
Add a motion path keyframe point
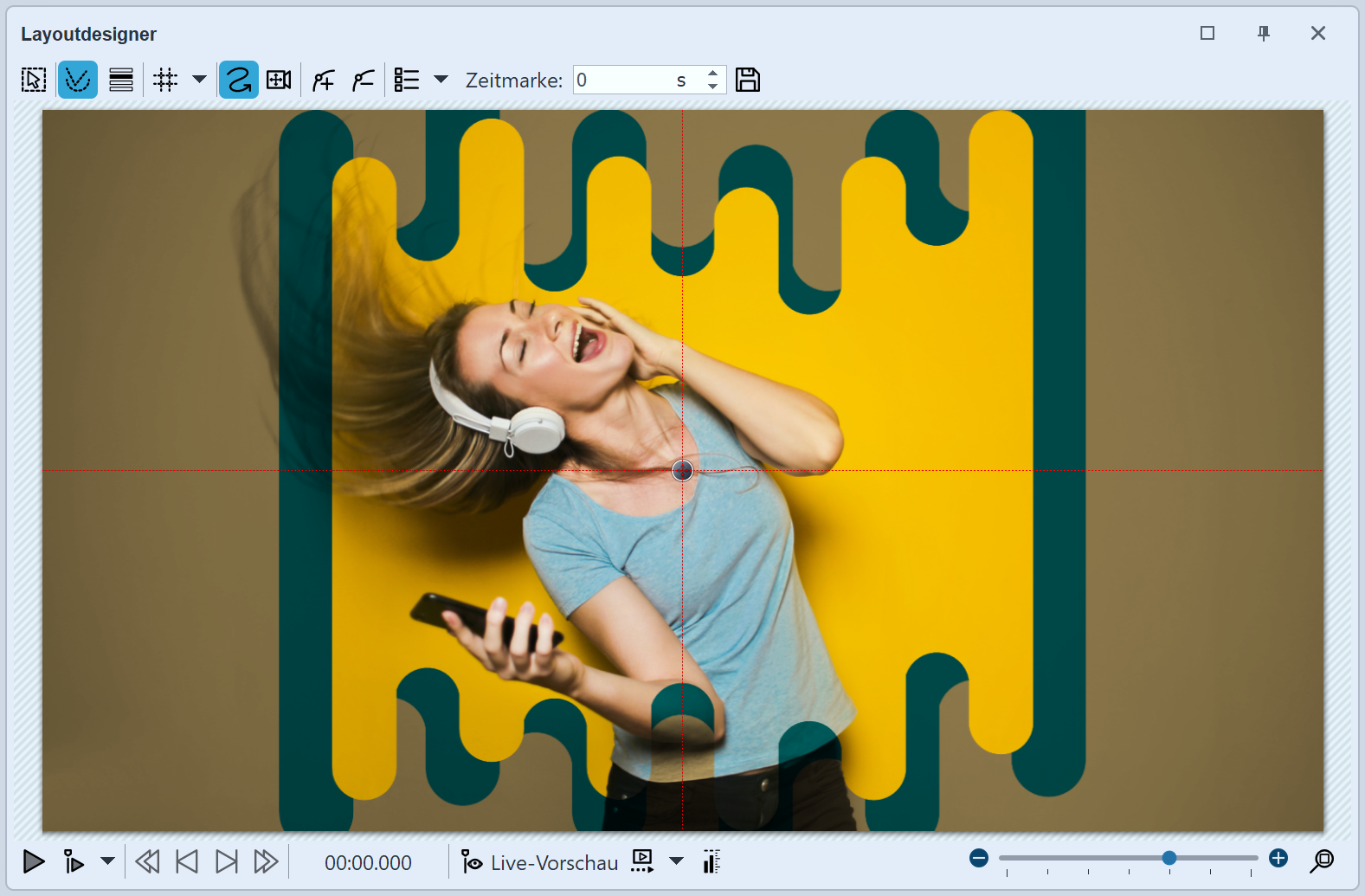(324, 81)
